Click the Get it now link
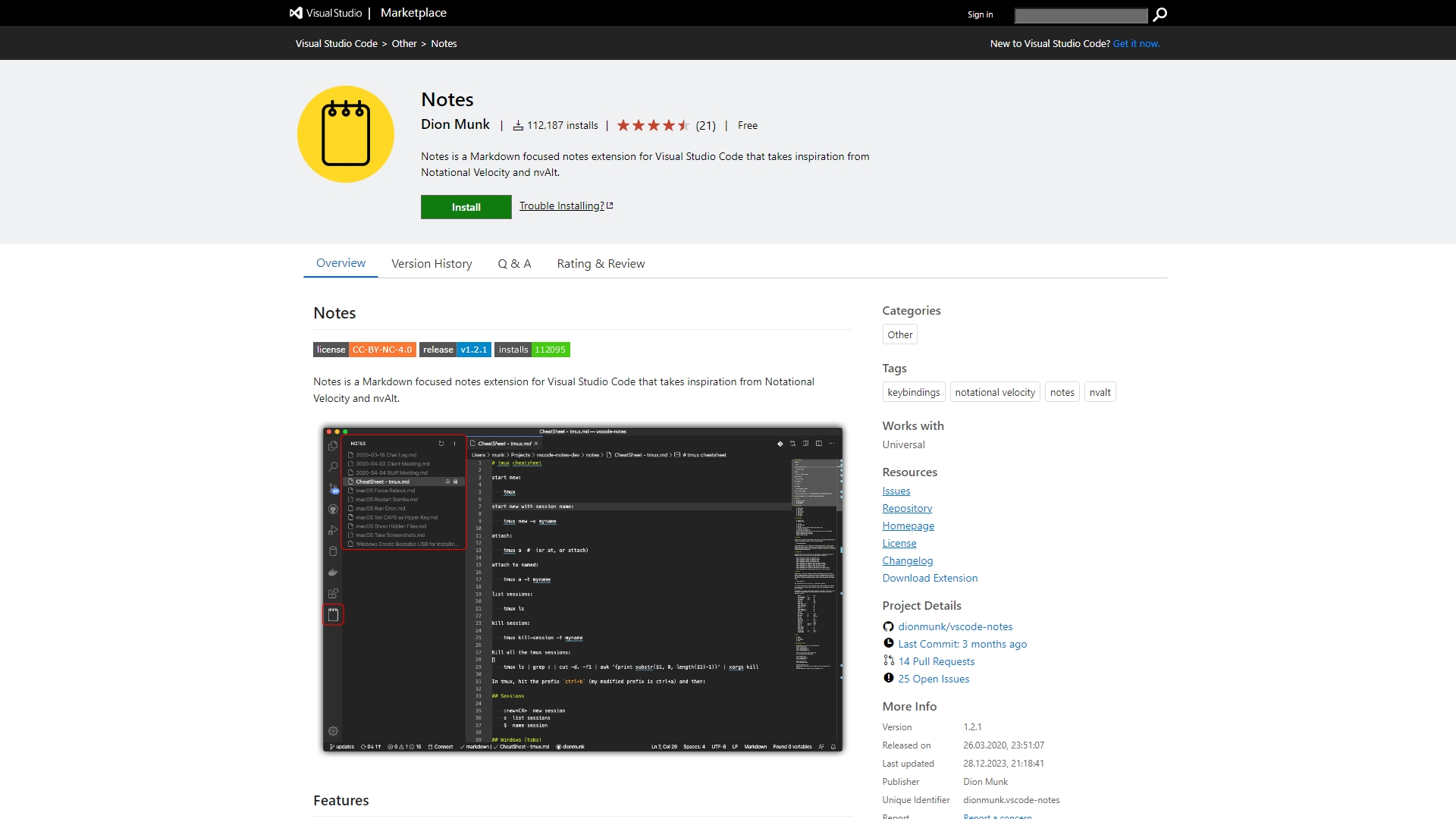The image size is (1456, 819). click(x=1136, y=44)
